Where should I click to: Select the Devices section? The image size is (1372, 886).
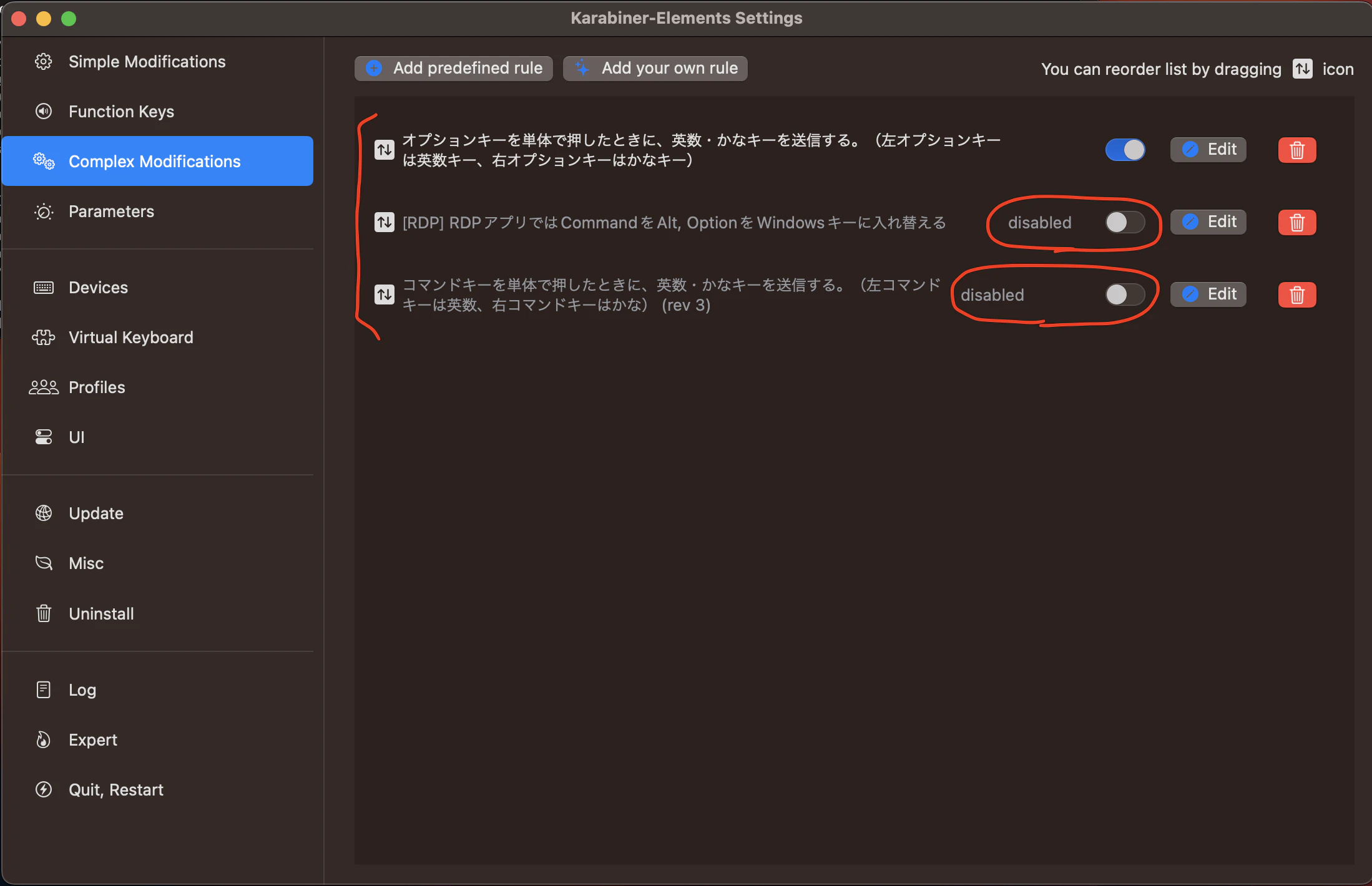tap(98, 287)
